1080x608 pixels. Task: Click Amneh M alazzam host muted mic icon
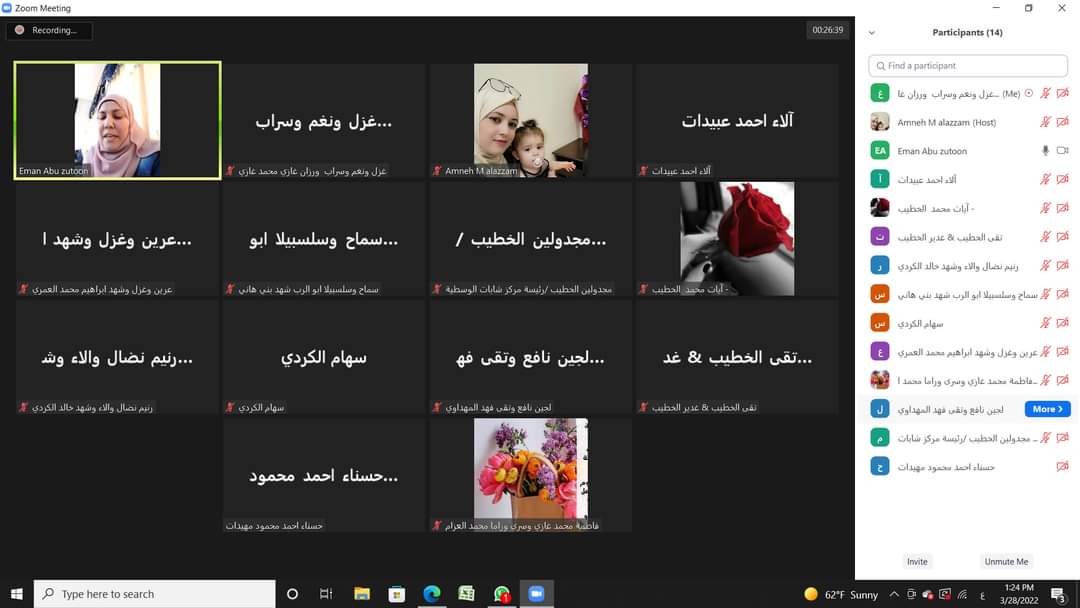[x=1045, y=122]
